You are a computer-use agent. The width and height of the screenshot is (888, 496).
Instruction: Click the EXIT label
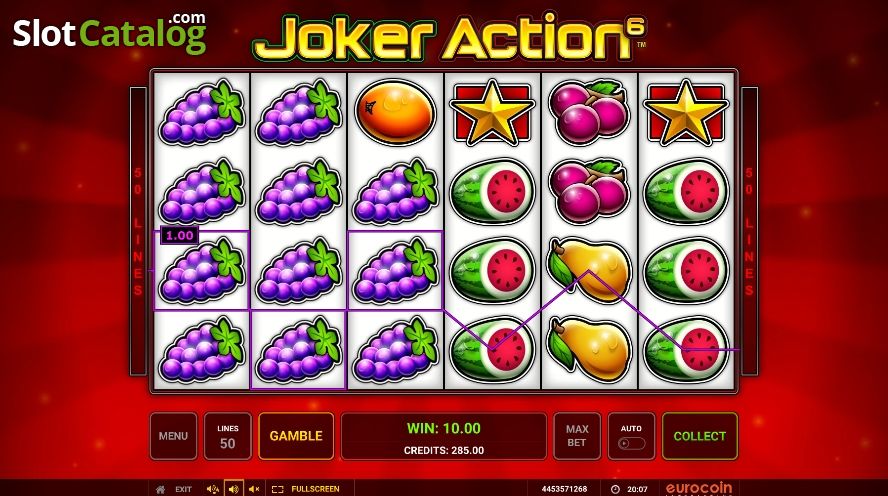pyautogui.click(x=183, y=489)
